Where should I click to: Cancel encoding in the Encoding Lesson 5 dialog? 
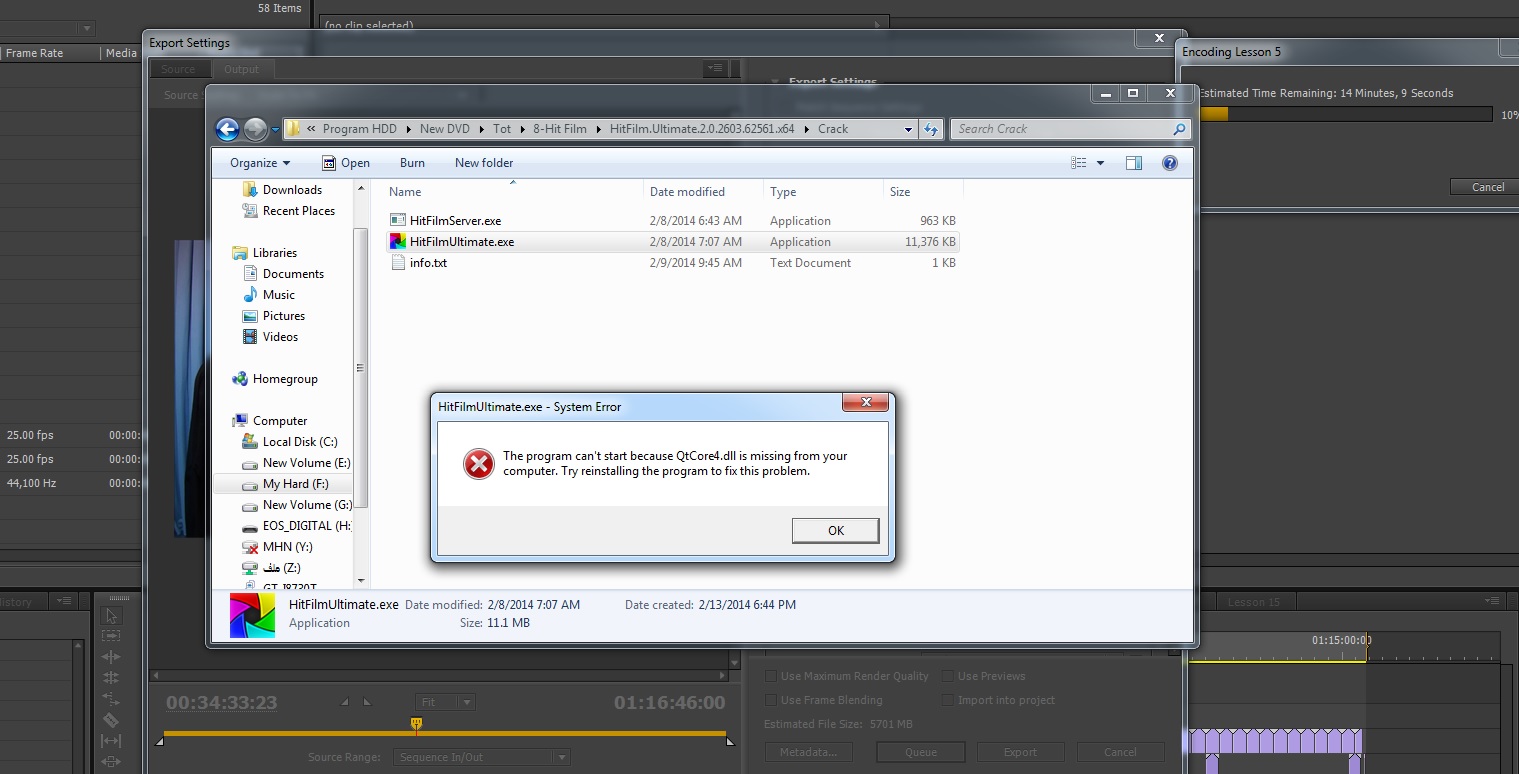[x=1487, y=187]
